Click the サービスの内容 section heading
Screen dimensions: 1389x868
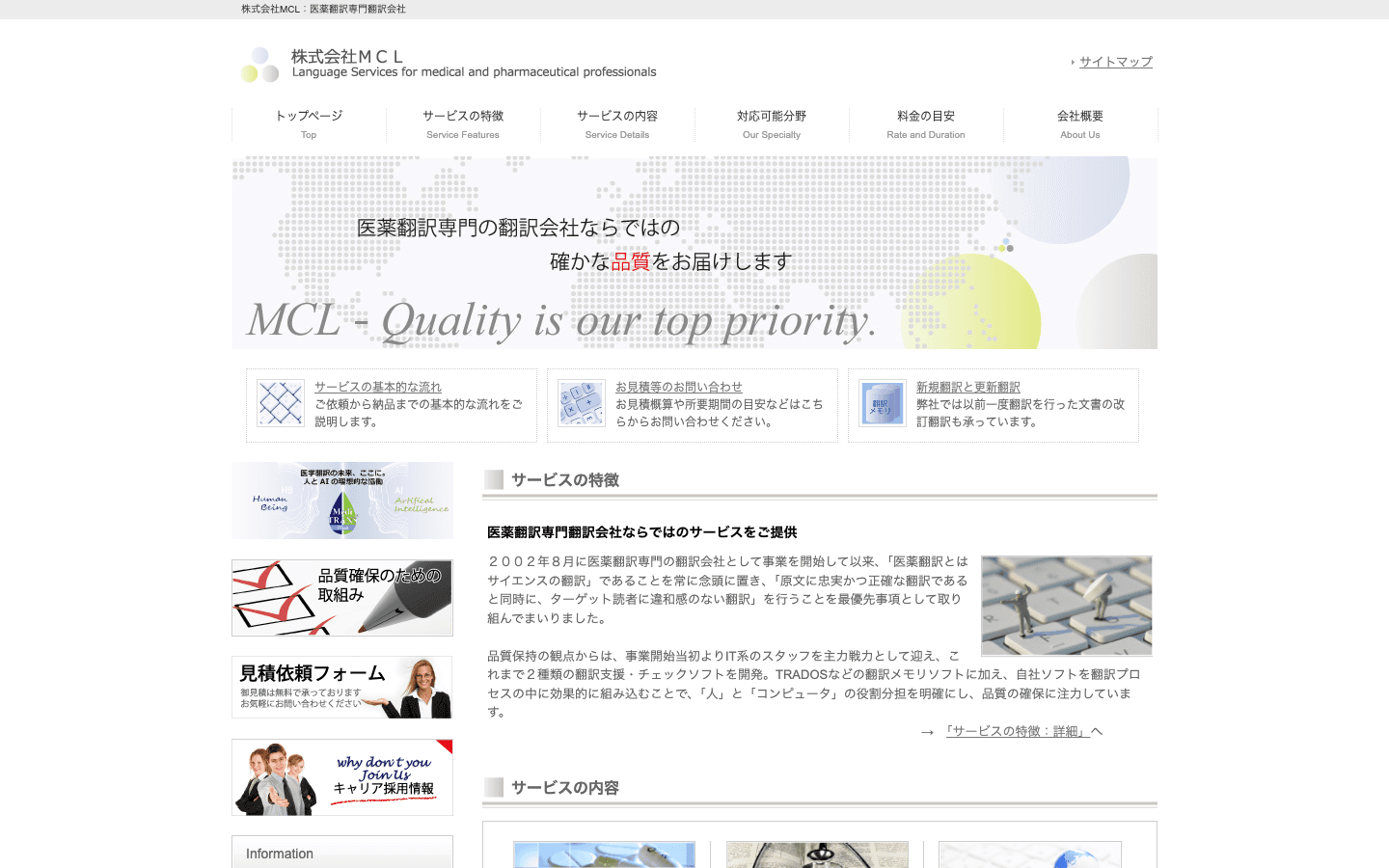coord(565,788)
